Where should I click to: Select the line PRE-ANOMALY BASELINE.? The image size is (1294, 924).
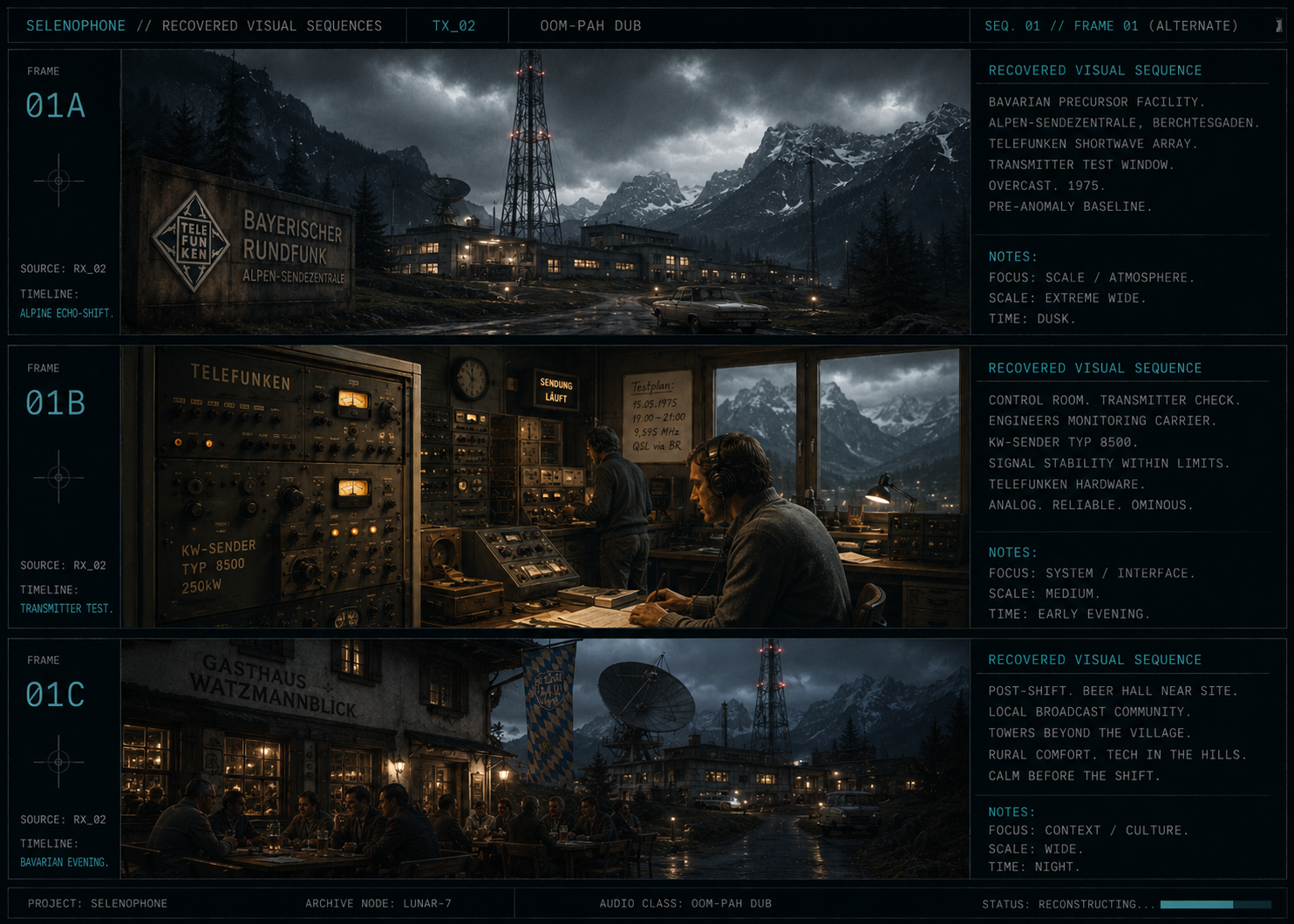click(1071, 207)
